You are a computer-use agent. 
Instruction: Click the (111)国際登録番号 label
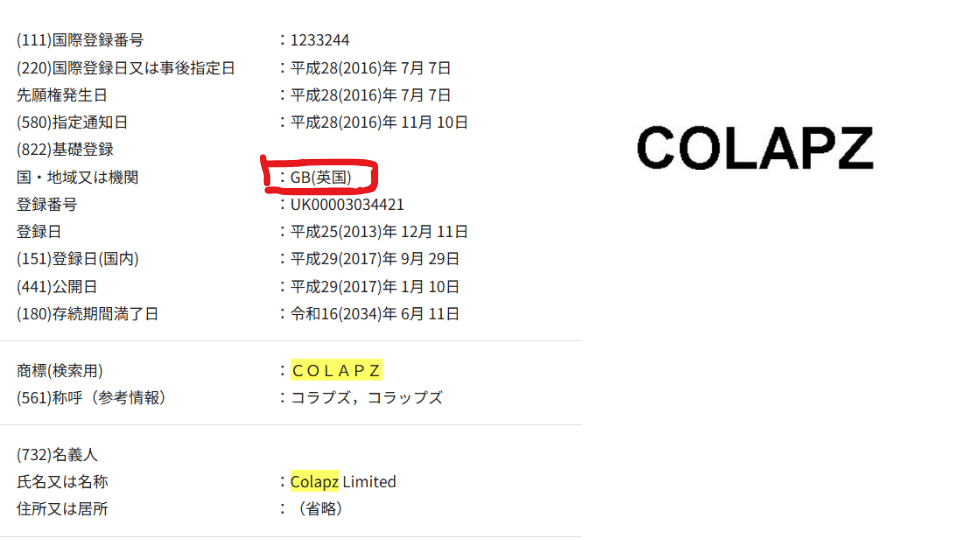click(x=80, y=41)
